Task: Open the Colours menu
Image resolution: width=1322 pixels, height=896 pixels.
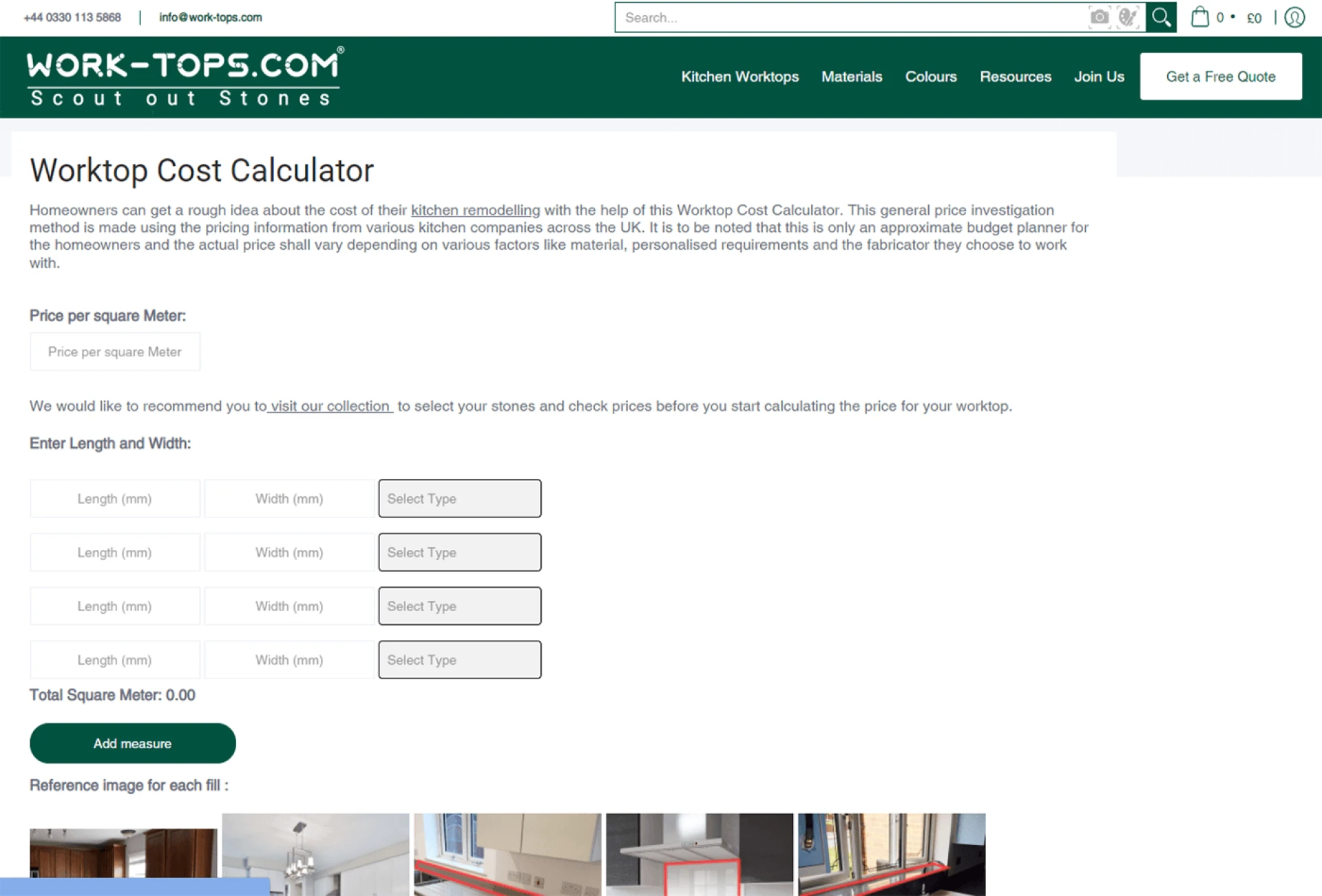Action: [931, 76]
